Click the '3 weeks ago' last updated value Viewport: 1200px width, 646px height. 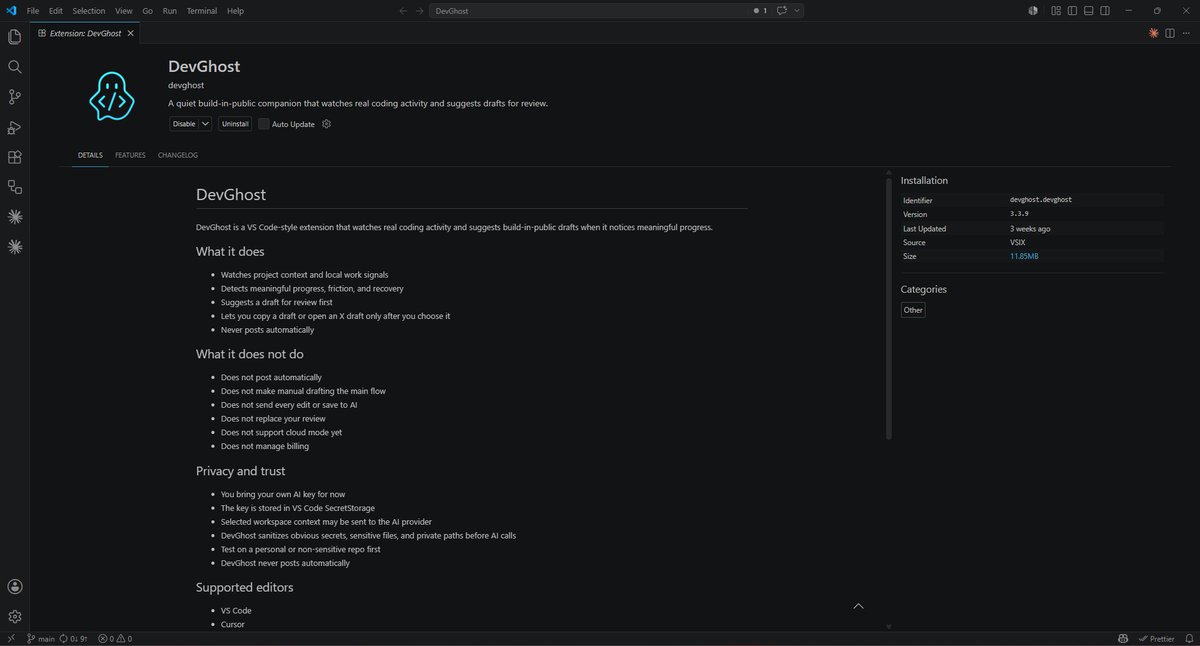click(1030, 228)
